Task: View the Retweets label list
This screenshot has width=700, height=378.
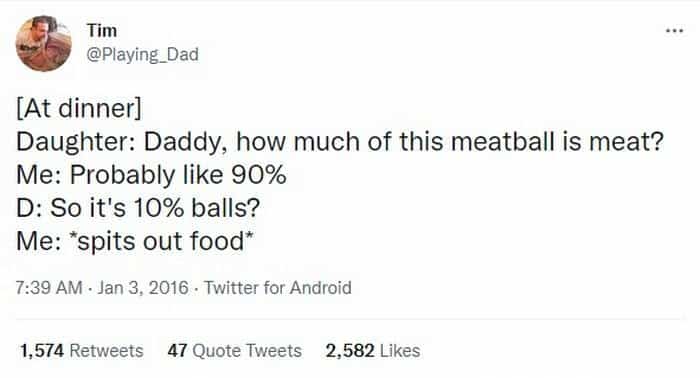Action: 106,351
